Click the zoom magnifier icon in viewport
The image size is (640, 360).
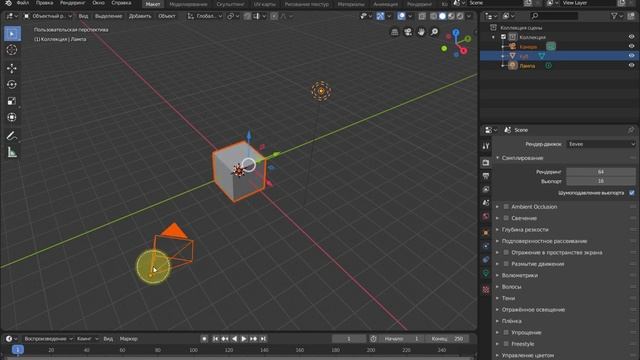tap(434, 32)
